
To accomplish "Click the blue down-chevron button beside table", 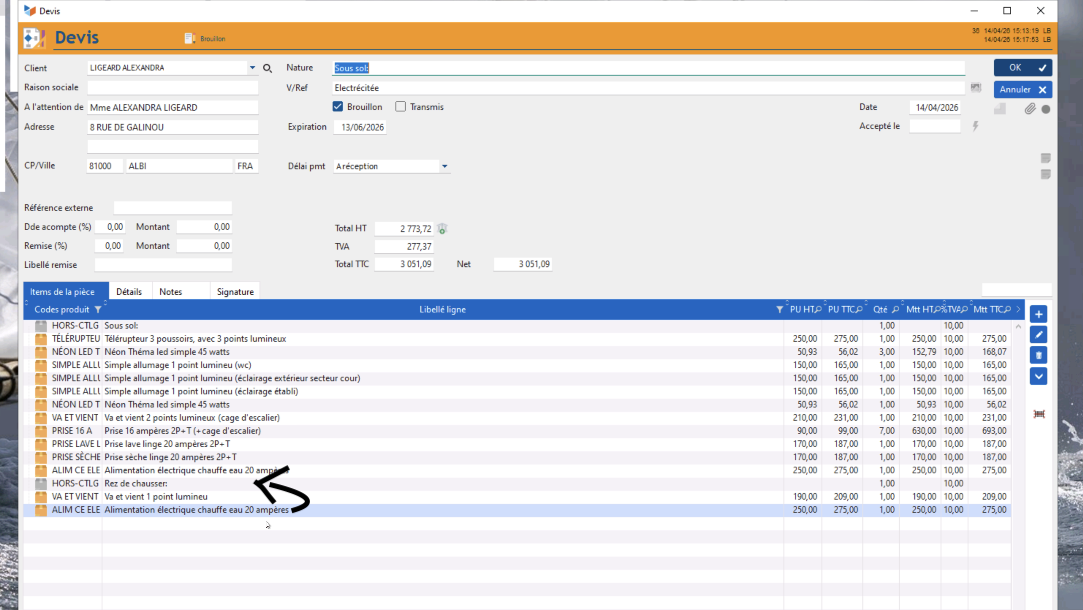I will point(1038,376).
